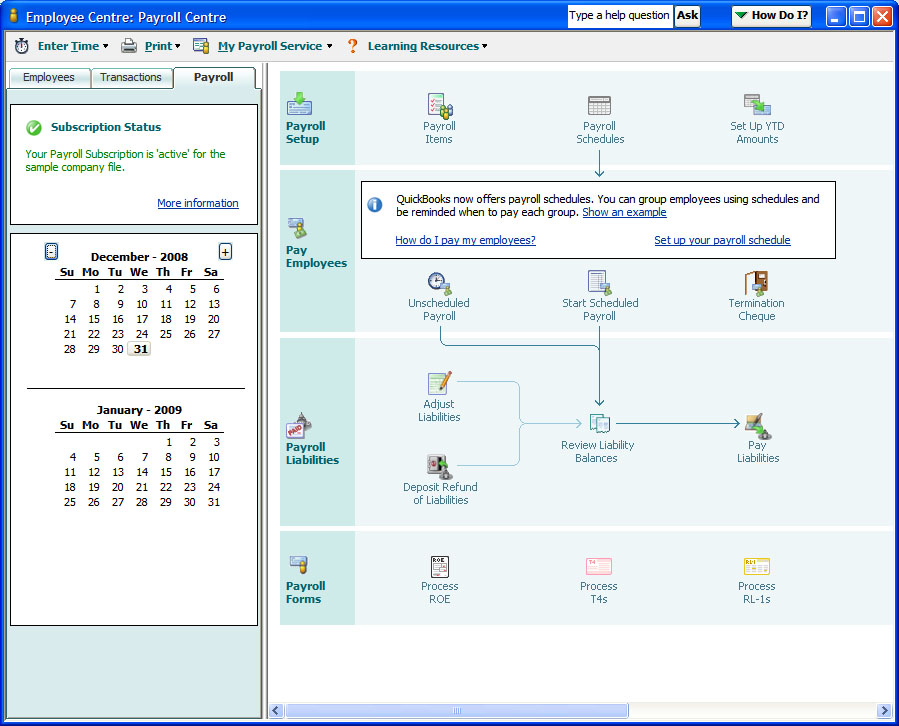The height and width of the screenshot is (726, 899).
Task: Open the Print dropdown menu
Action: [x=151, y=46]
